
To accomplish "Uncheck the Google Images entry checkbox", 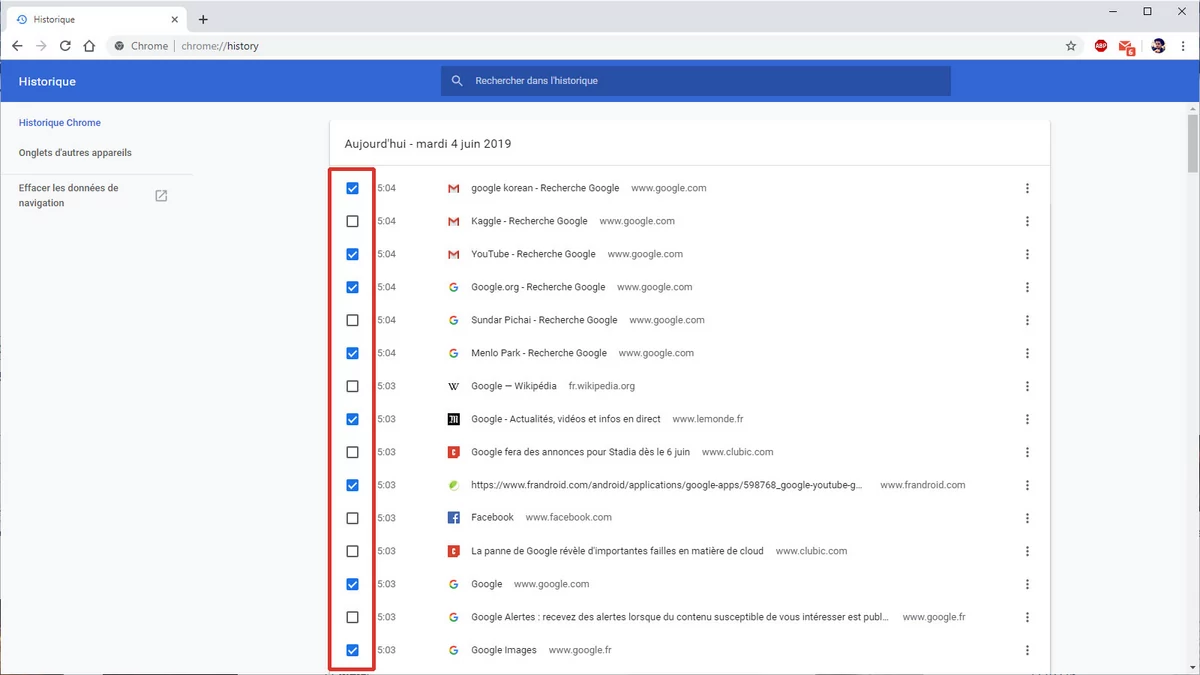I will pyautogui.click(x=352, y=650).
